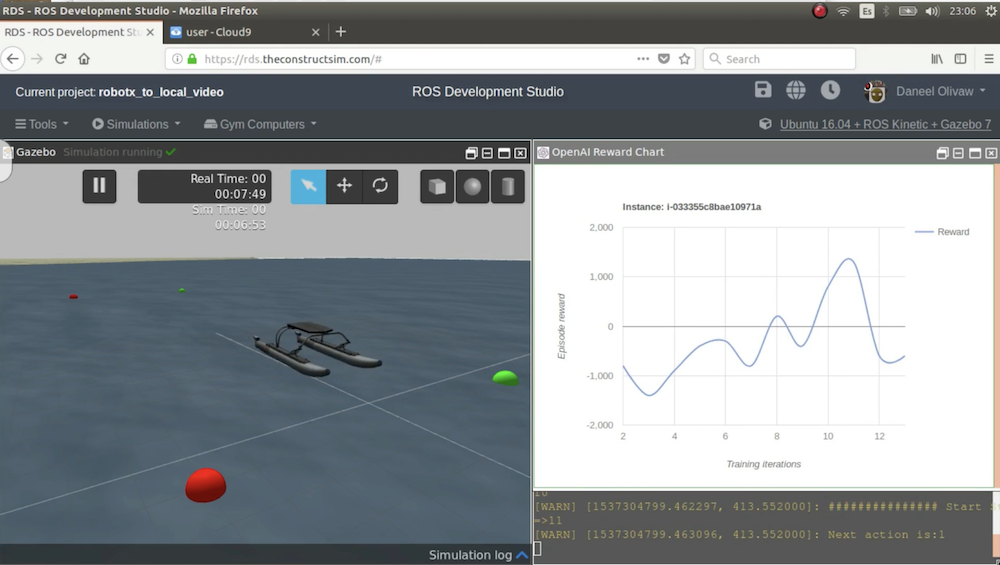This screenshot has height=565, width=1000.
Task: Open Firefox library icon
Action: point(937,59)
